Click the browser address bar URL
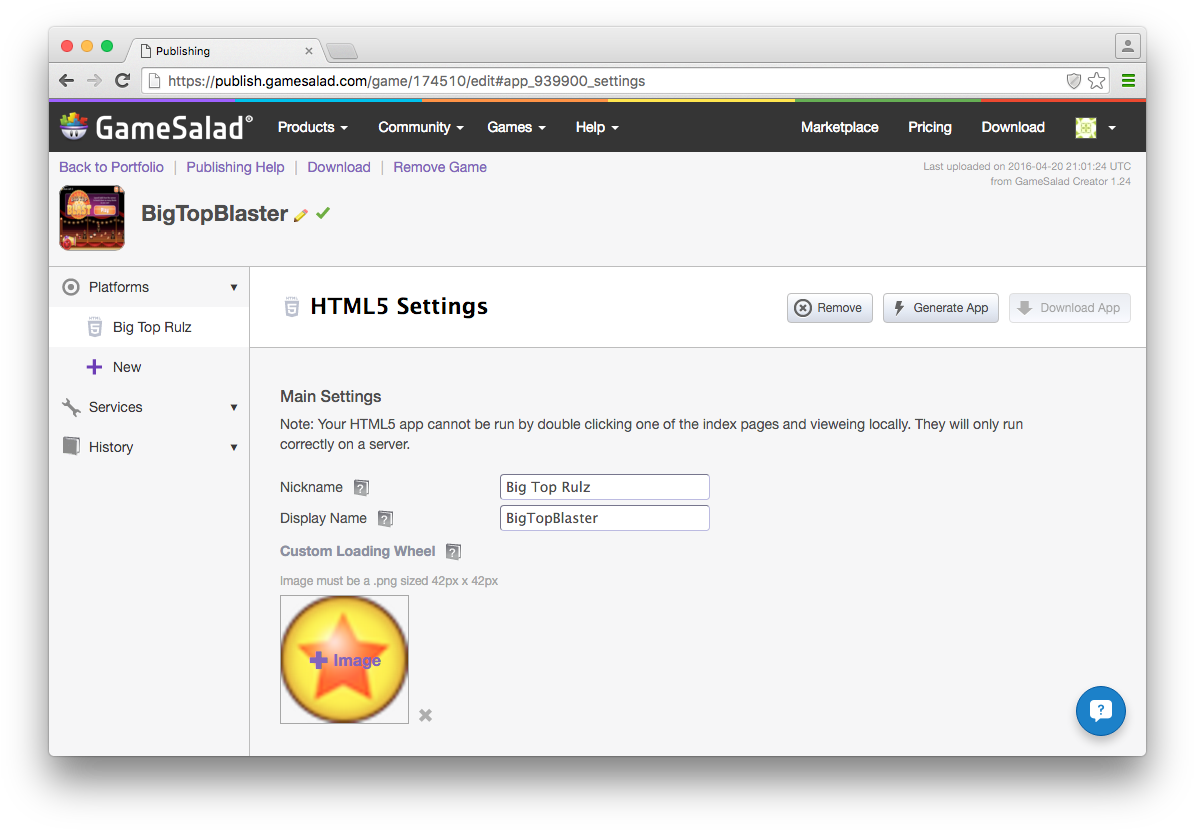Viewport: 1194px width, 830px height. tap(406, 81)
